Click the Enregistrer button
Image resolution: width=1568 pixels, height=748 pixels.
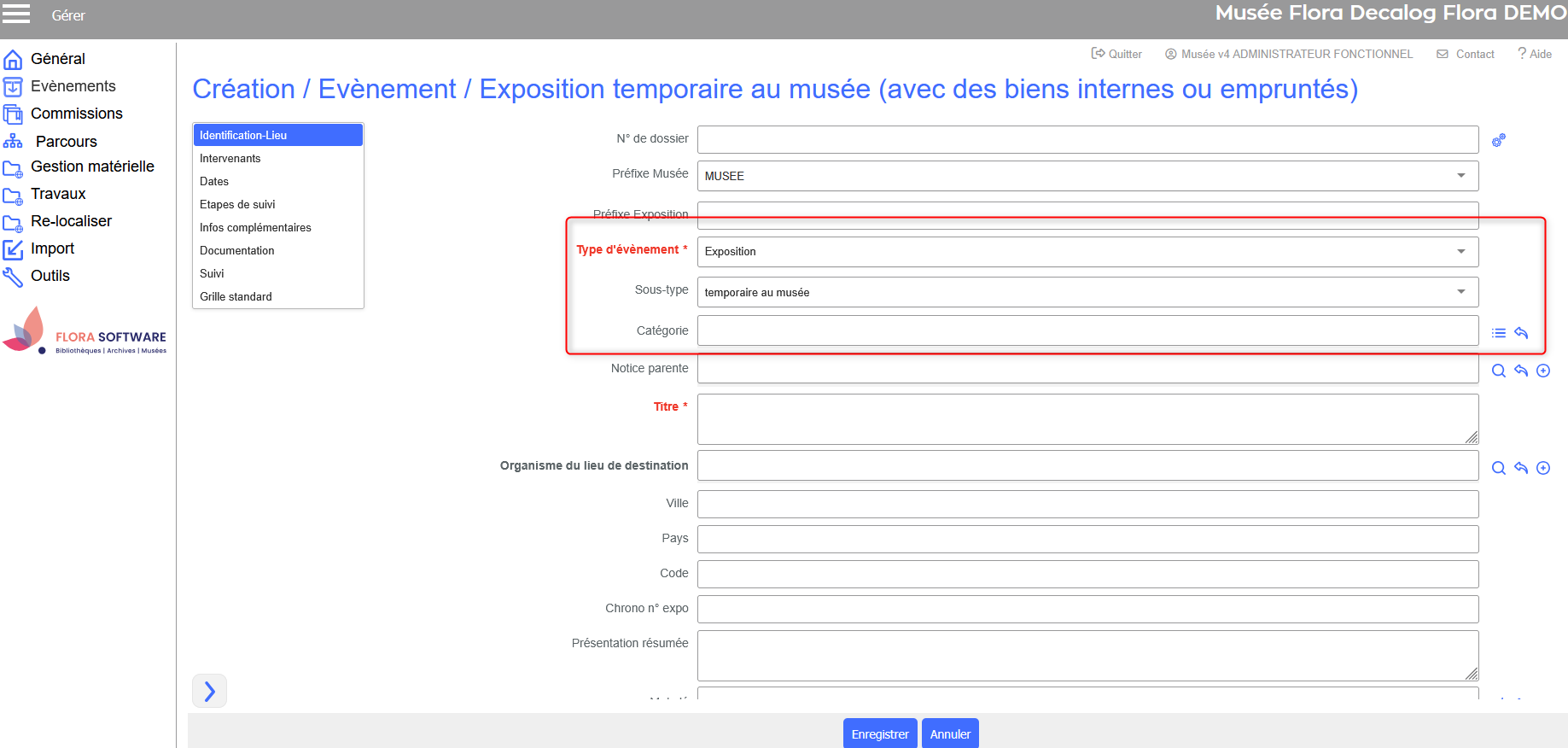(879, 734)
